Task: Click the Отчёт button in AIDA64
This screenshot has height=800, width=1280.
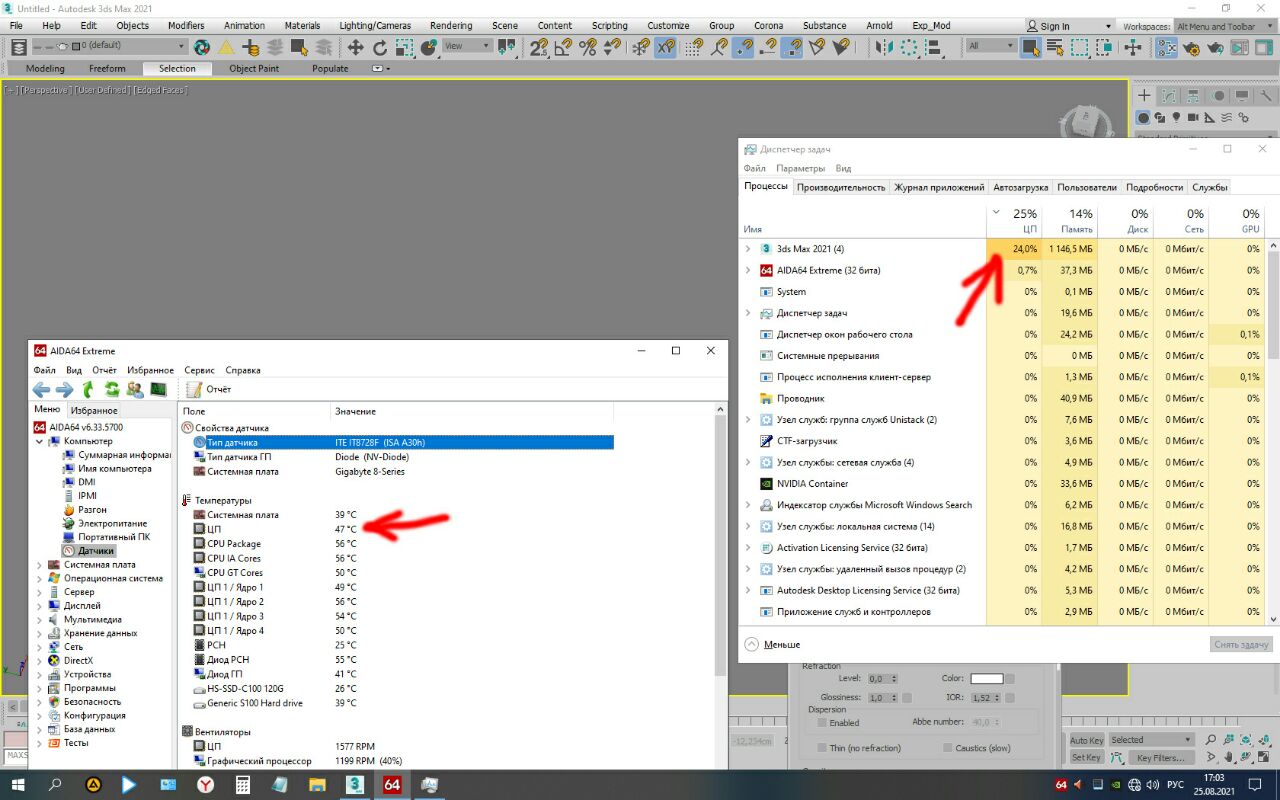Action: click(x=208, y=389)
